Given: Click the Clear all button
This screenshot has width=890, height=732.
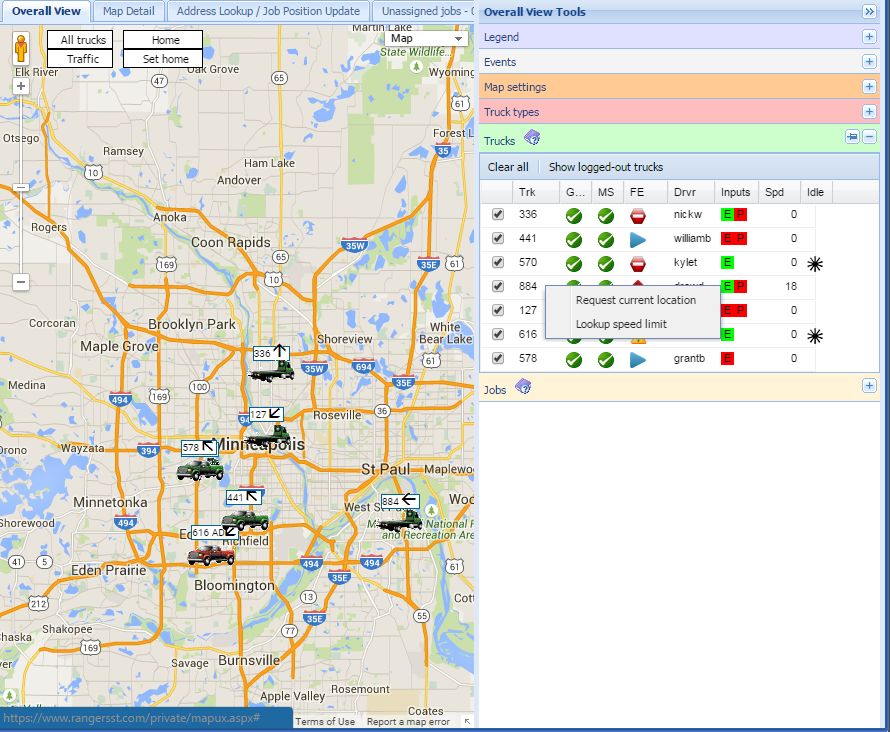Looking at the screenshot, I should coord(508,167).
